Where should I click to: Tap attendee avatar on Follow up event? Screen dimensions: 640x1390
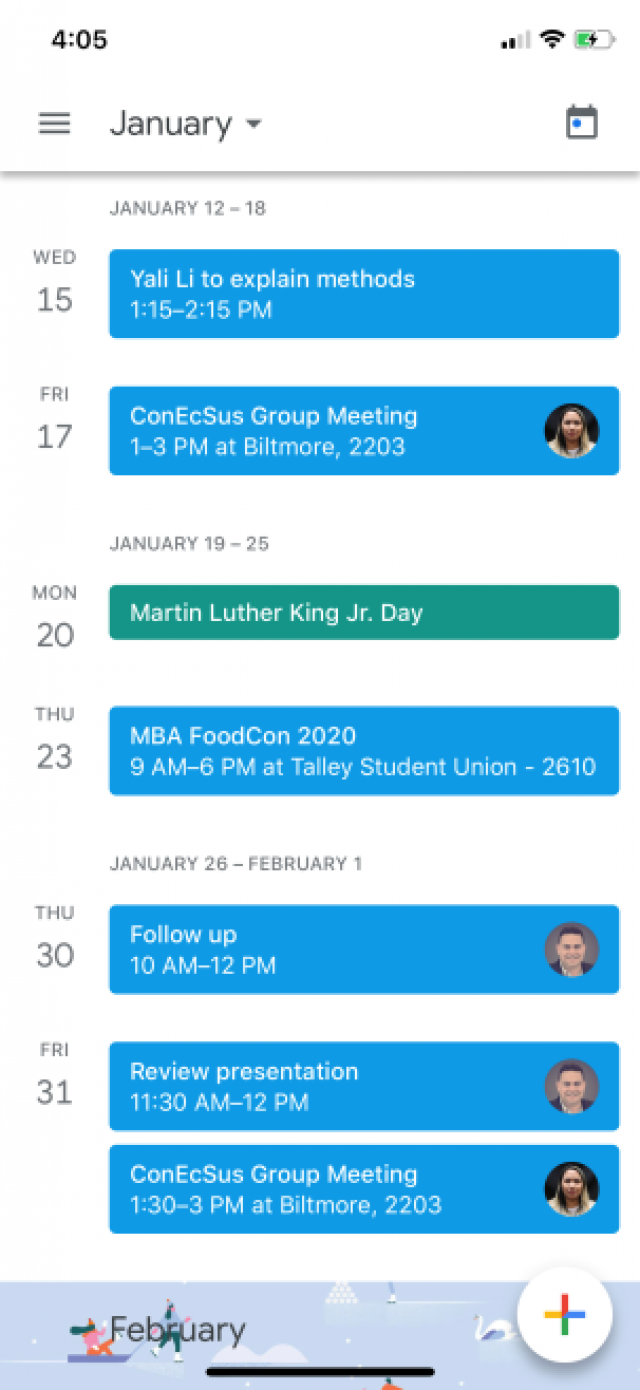tap(572, 949)
